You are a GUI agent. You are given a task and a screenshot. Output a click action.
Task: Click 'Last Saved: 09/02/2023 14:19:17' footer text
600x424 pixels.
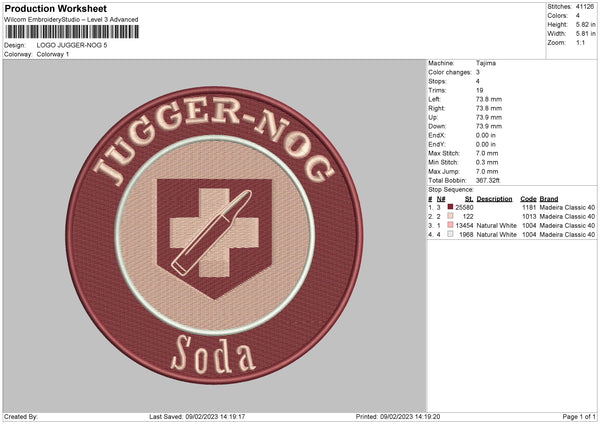pos(197,416)
